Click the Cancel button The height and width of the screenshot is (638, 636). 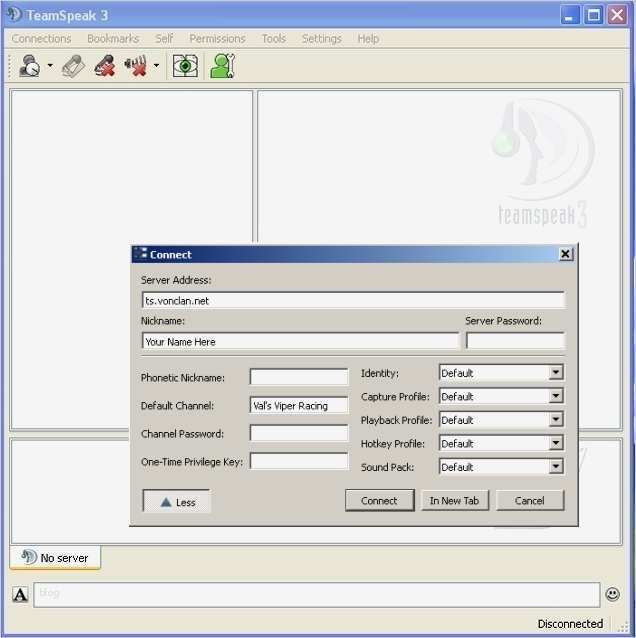(530, 500)
